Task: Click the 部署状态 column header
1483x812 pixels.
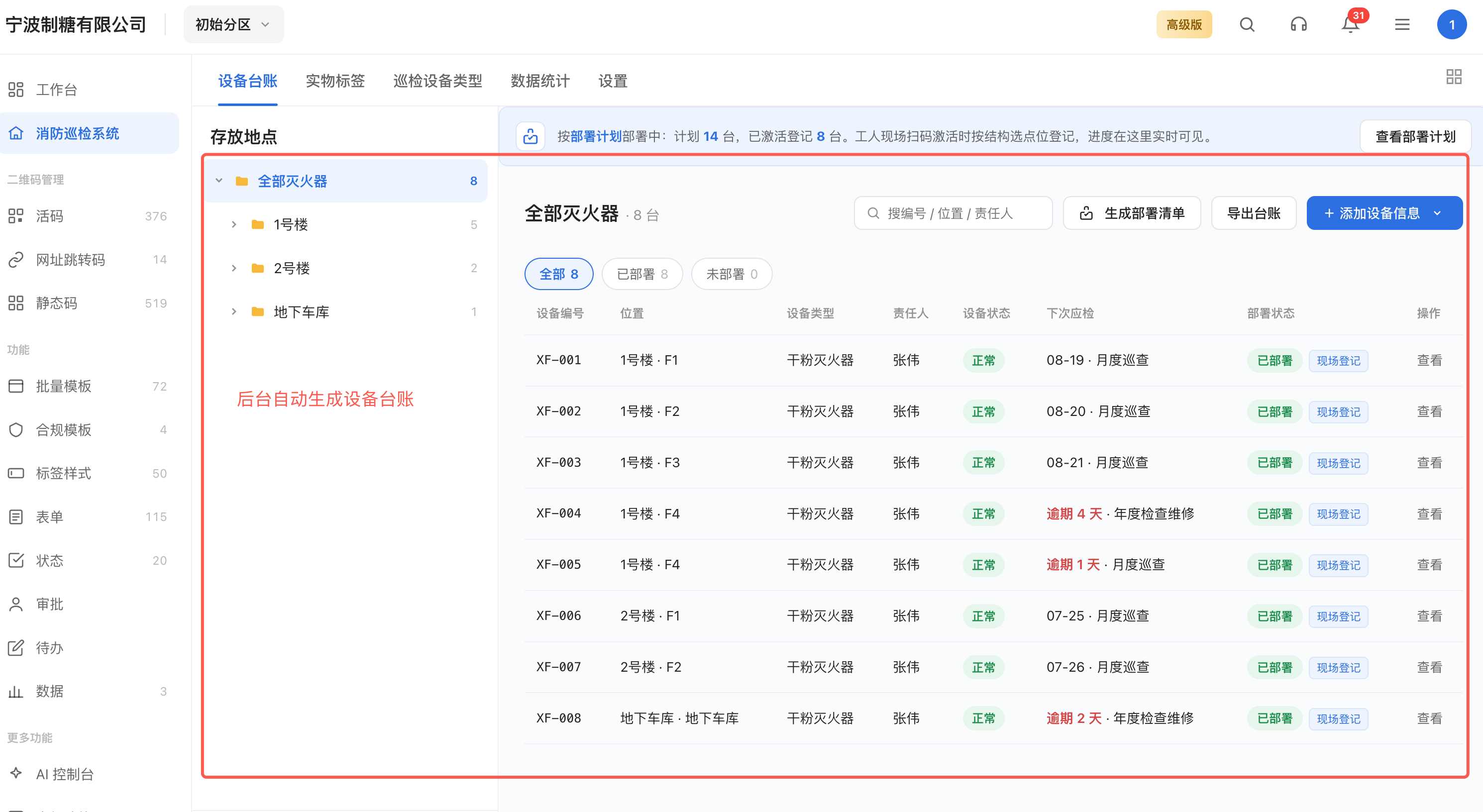Action: coord(1271,313)
